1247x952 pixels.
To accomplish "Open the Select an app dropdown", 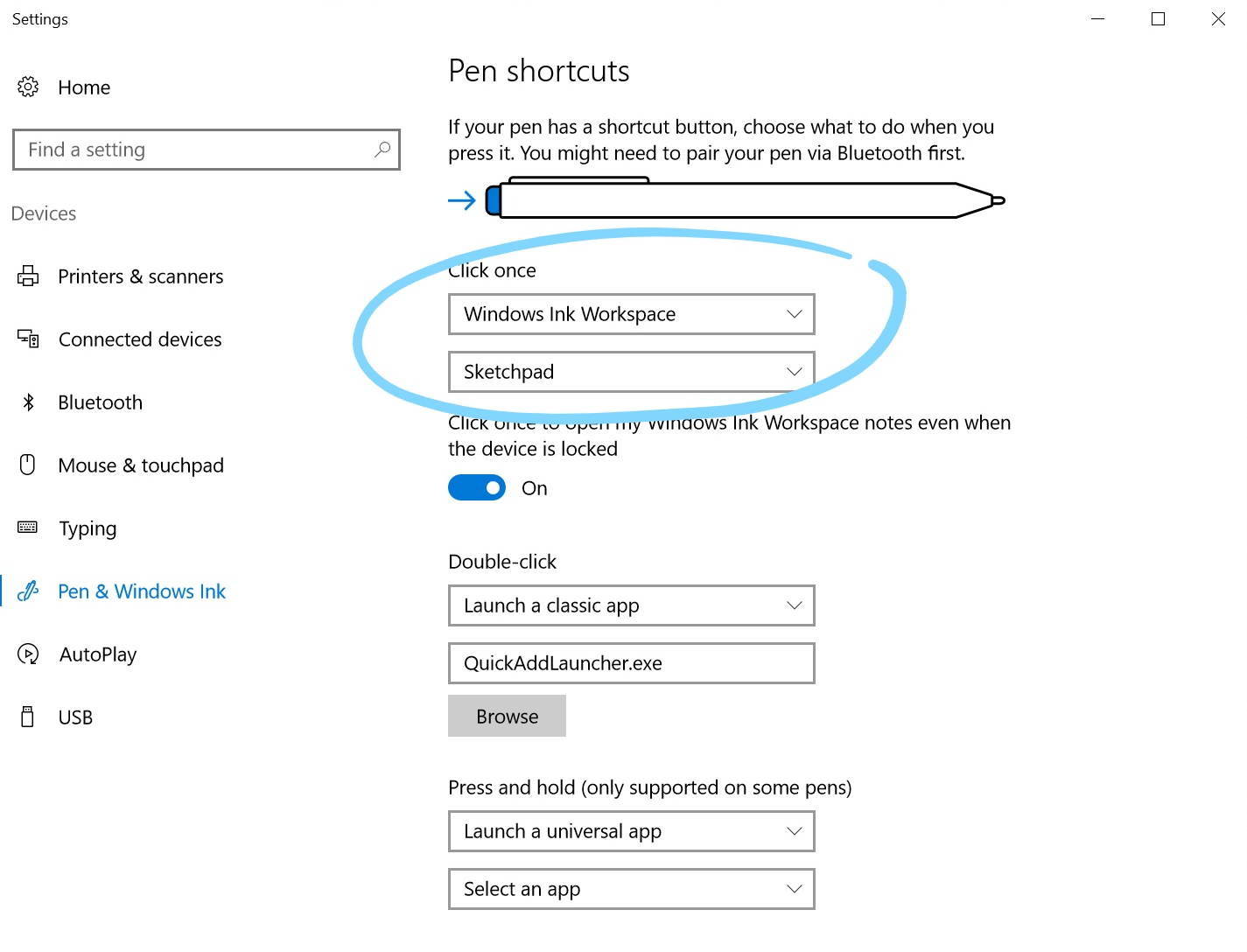I will (x=631, y=889).
